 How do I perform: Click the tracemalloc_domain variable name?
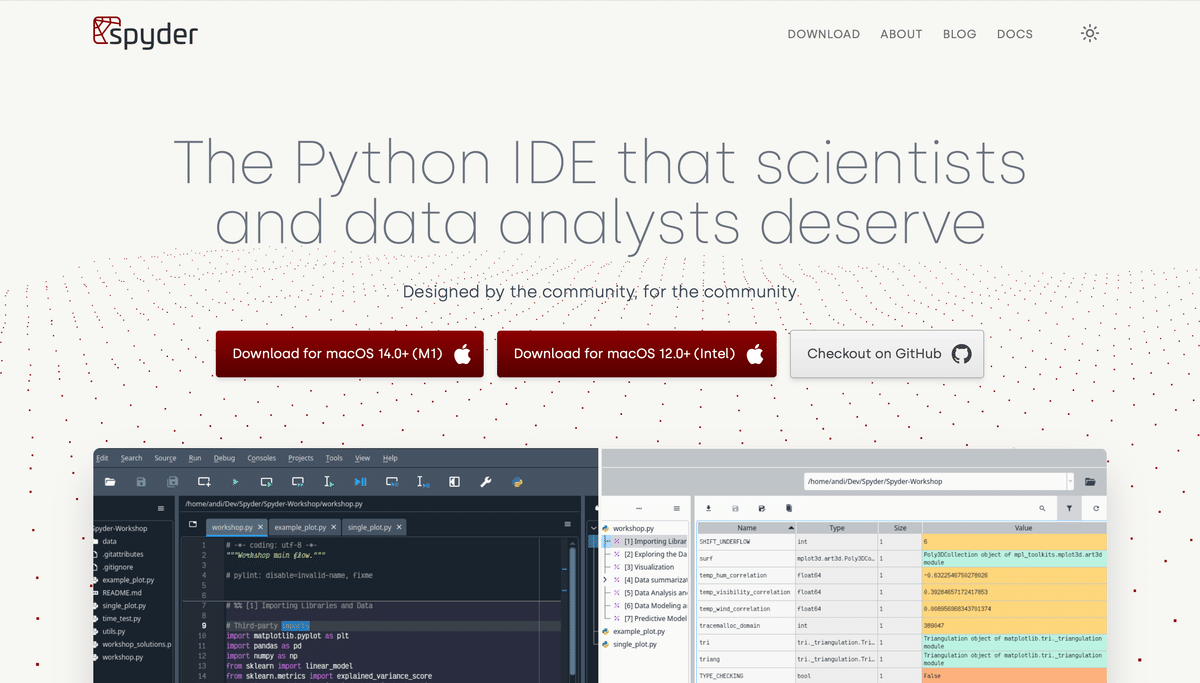tap(731, 625)
